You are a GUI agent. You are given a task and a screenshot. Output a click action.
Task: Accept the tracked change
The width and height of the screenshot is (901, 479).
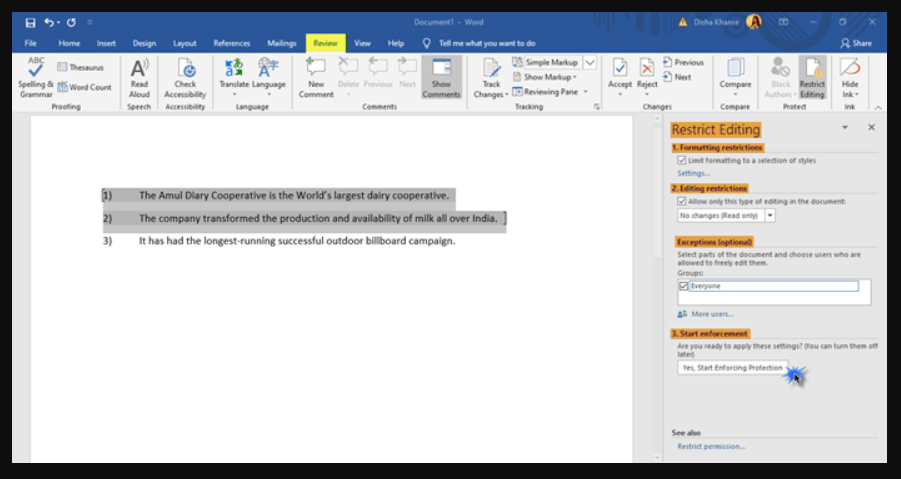pos(619,77)
